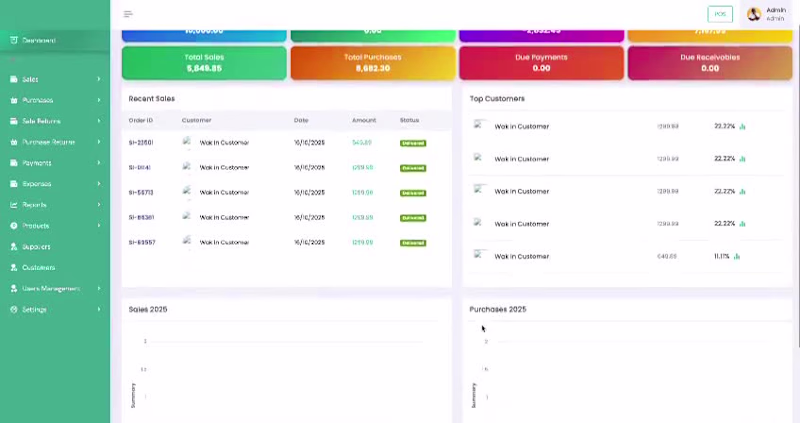Click the Admin avatar picture
This screenshot has height=423, width=800.
(754, 14)
